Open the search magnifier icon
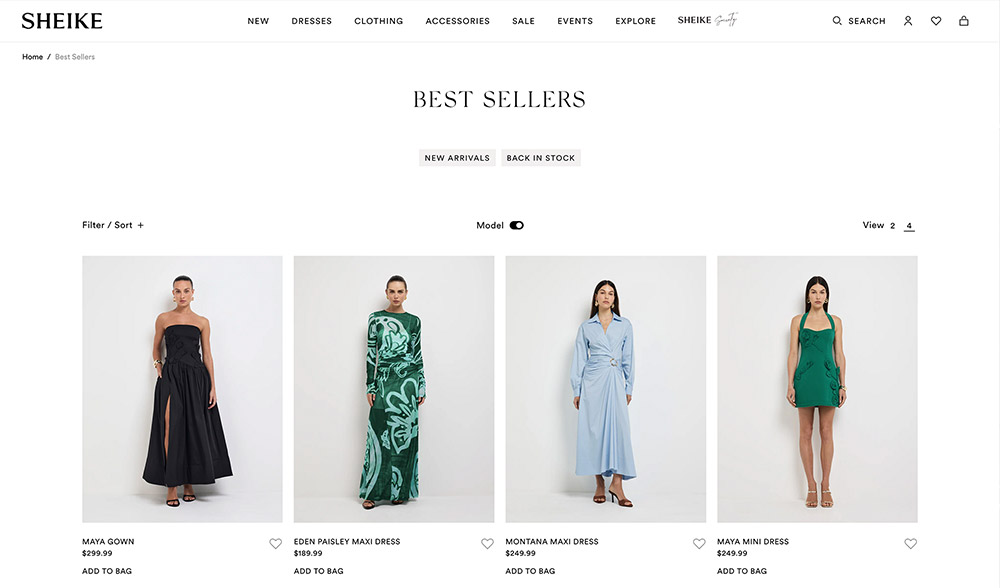The height and width of the screenshot is (588, 1000). 837,21
